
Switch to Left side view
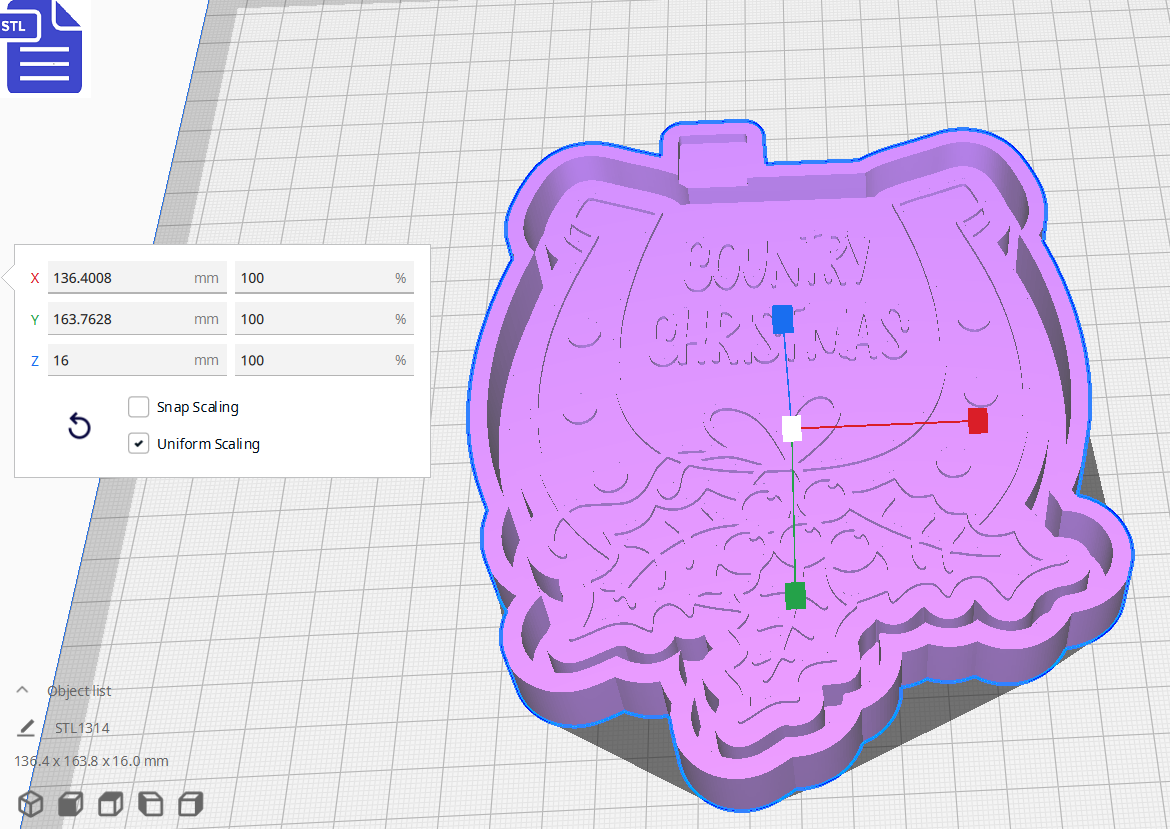click(150, 803)
